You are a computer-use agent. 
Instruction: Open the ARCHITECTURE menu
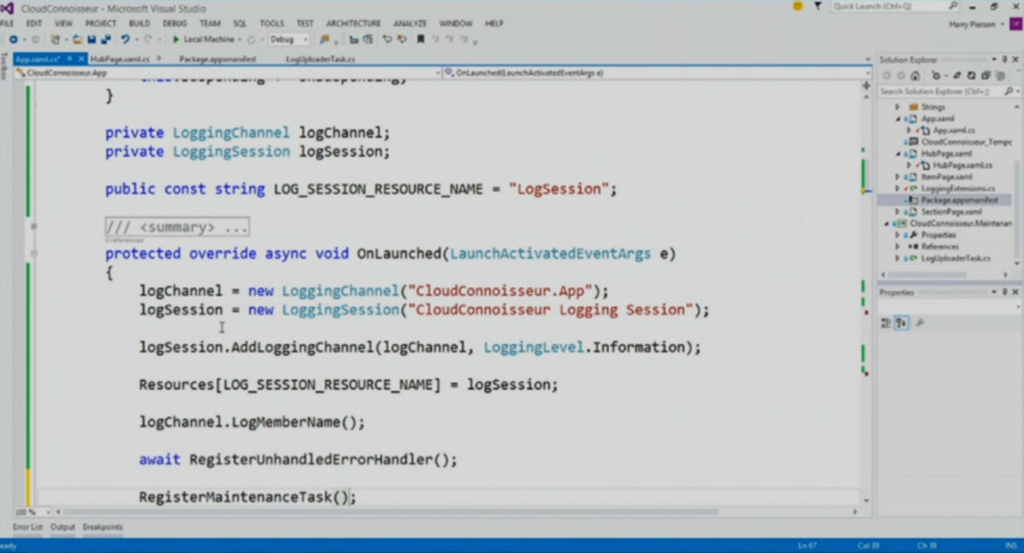coord(353,24)
